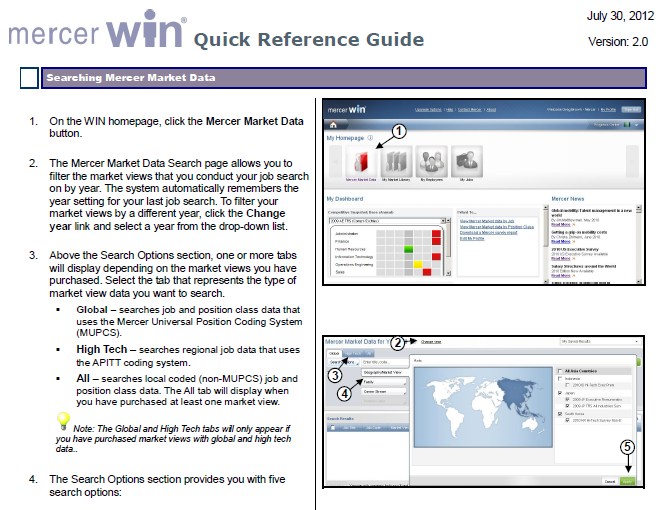The height and width of the screenshot is (510, 663).
Task: Click the yellow Operations Engineering heatmap cell
Action: tap(418, 264)
